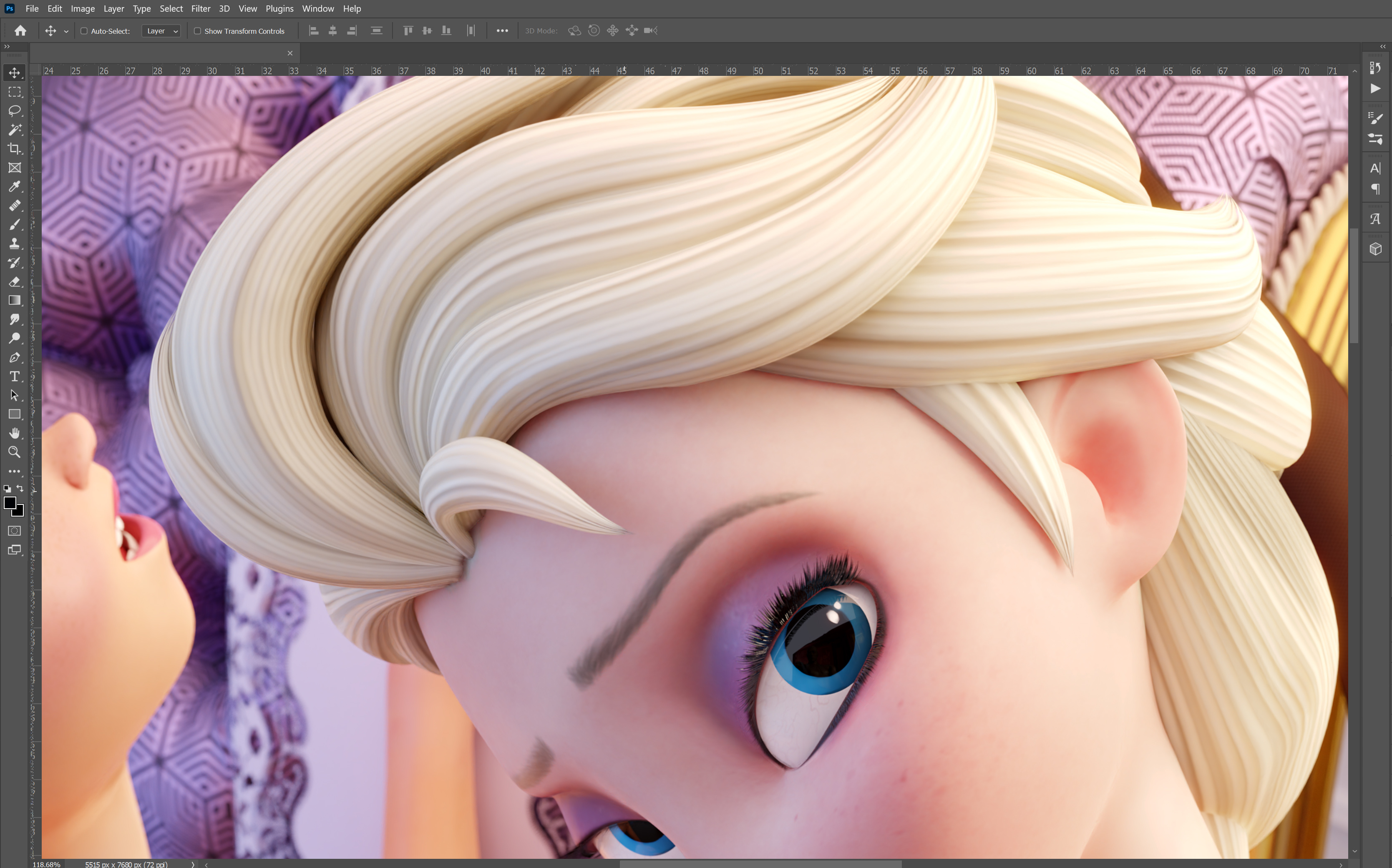Select the Eyedropper tool
The width and height of the screenshot is (1392, 868).
14,187
